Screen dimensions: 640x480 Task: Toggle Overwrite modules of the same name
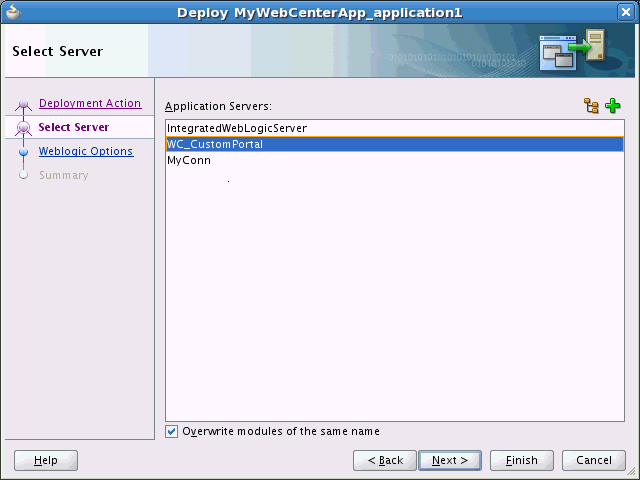(x=171, y=431)
